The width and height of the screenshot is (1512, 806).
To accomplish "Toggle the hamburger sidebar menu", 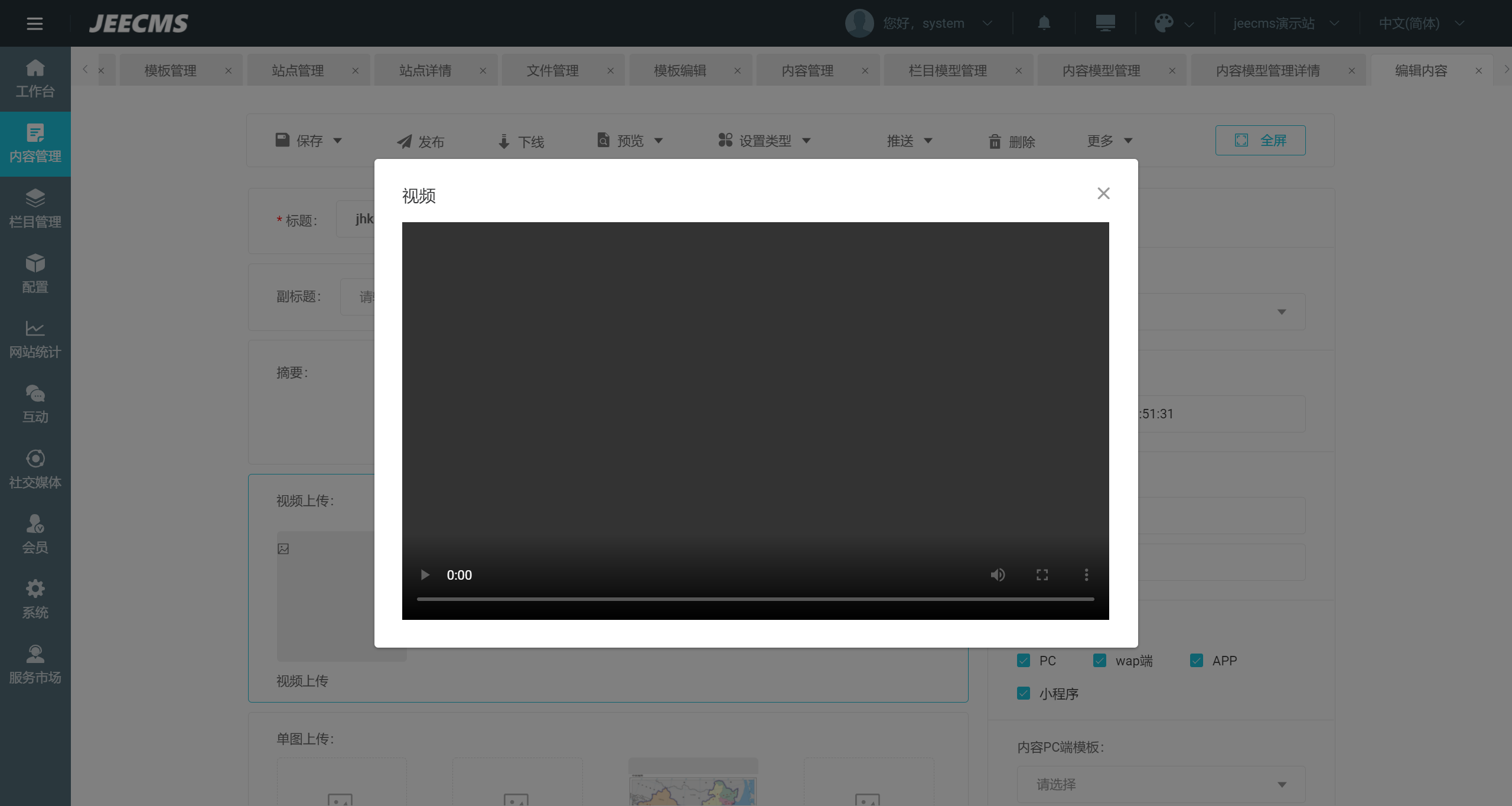I will click(35, 24).
